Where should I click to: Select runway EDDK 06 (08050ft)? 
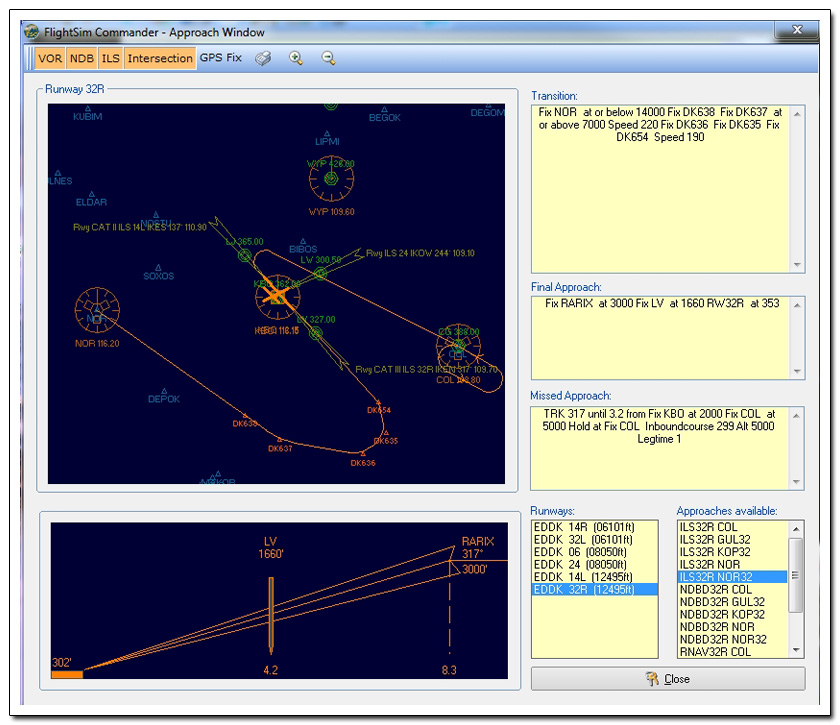click(x=594, y=552)
